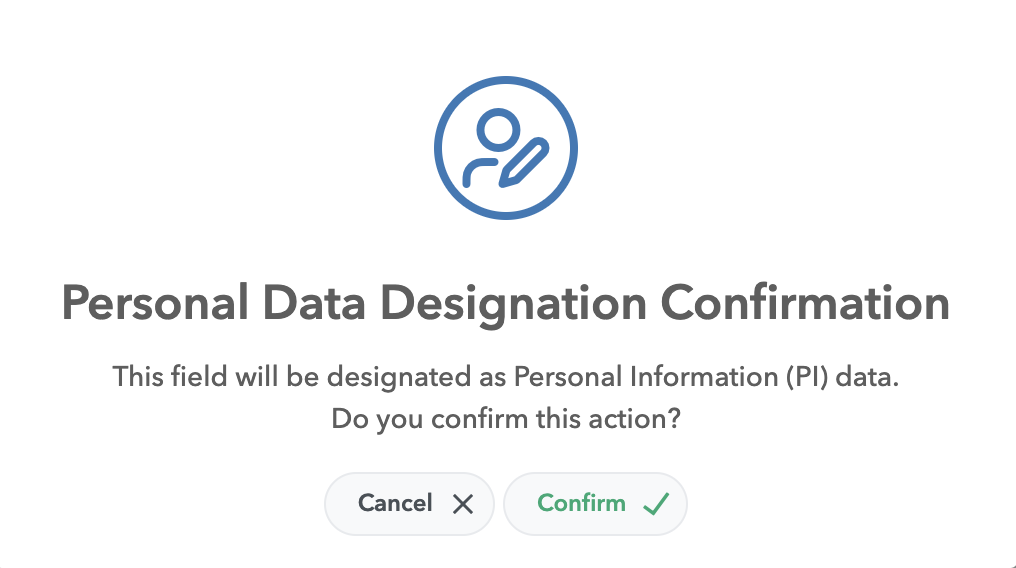The height and width of the screenshot is (568, 1016).
Task: Click 'Personal Information' in the description
Action: (x=645, y=377)
